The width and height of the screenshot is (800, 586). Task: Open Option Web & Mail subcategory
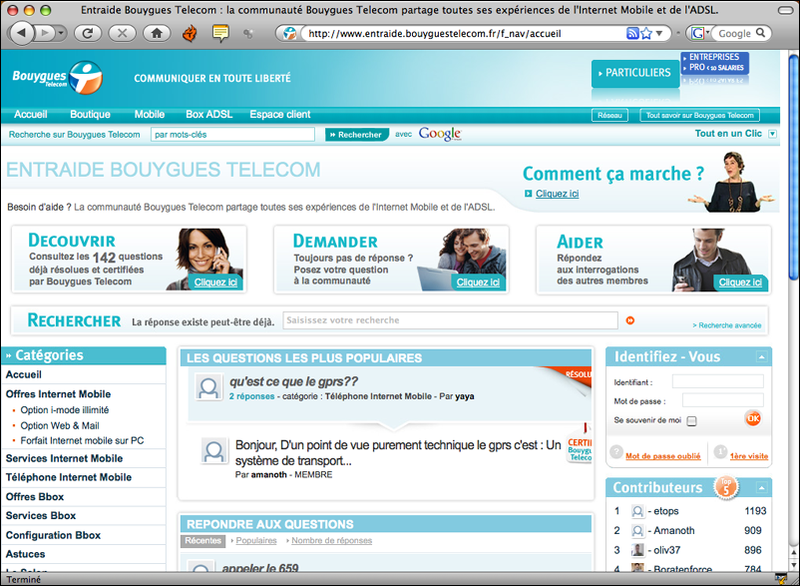pos(60,425)
